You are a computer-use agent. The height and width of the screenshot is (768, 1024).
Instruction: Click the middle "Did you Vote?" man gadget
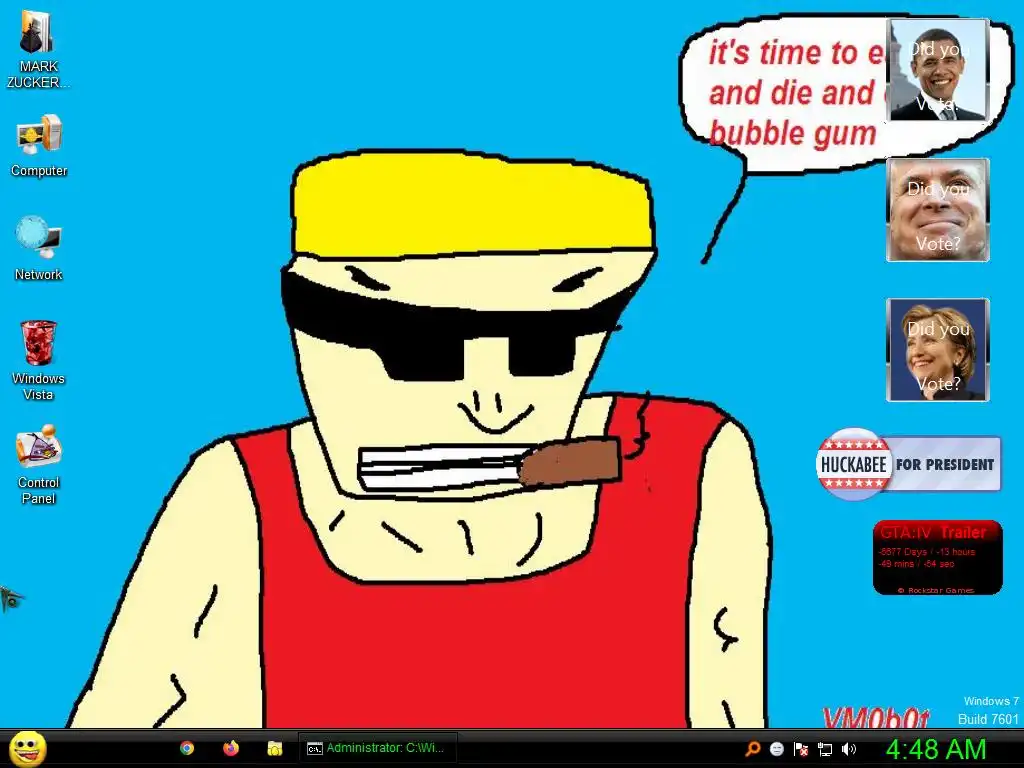[937, 210]
